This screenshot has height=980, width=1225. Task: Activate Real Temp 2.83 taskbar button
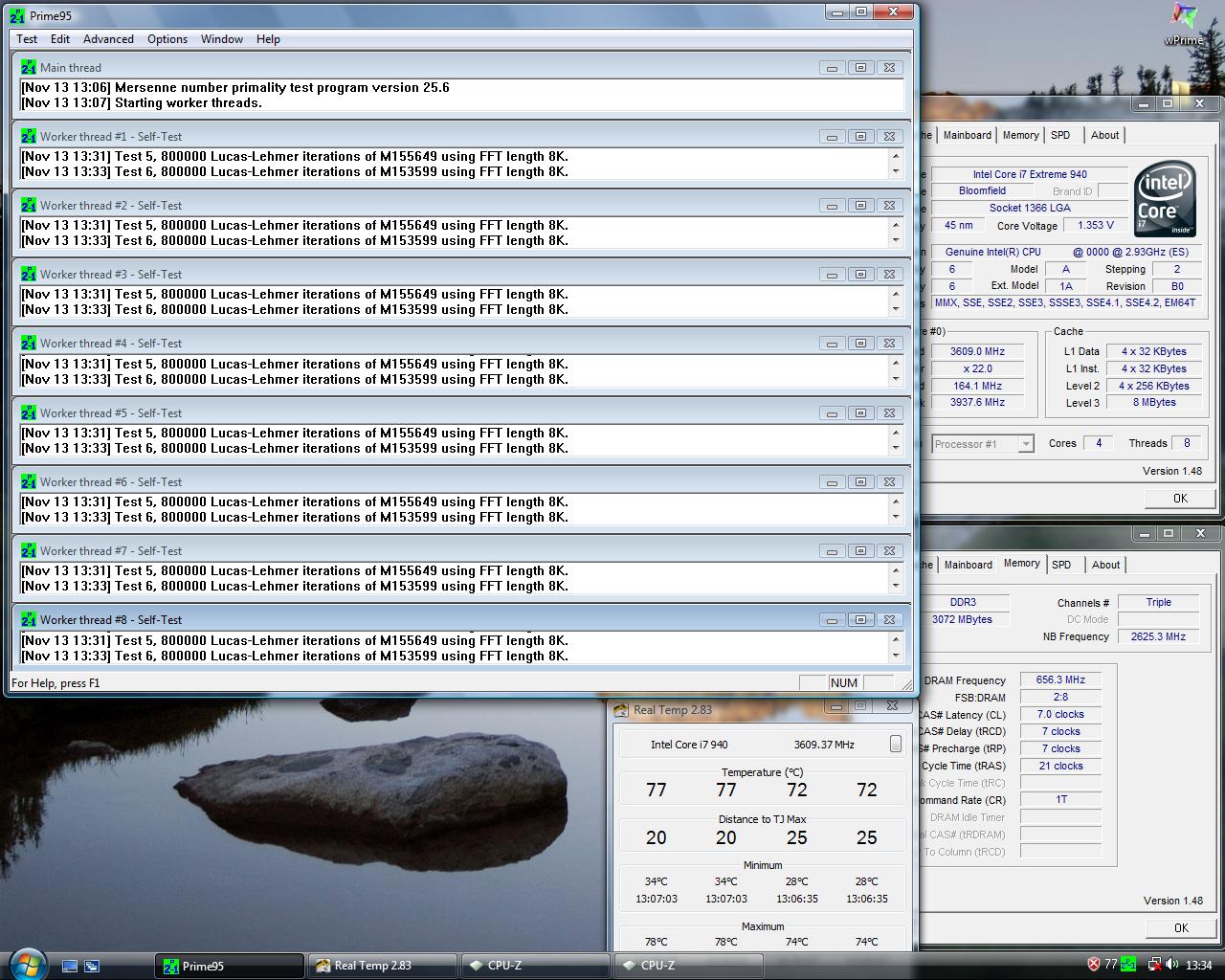[383, 966]
